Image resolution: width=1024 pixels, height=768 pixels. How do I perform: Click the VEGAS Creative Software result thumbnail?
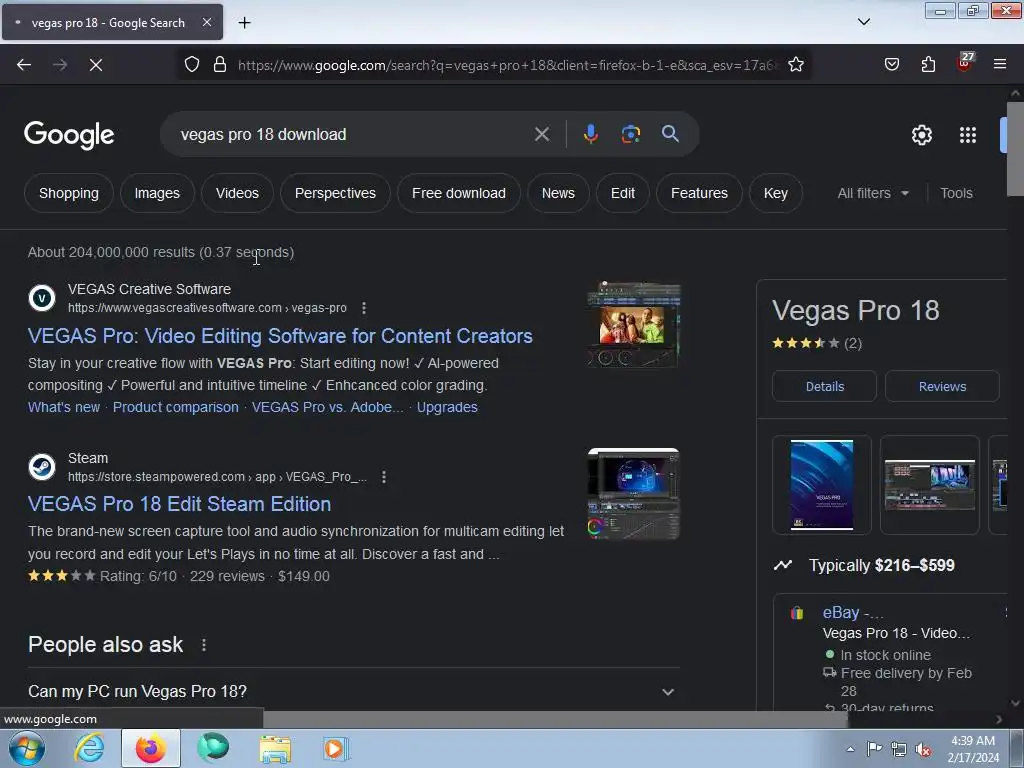click(633, 325)
